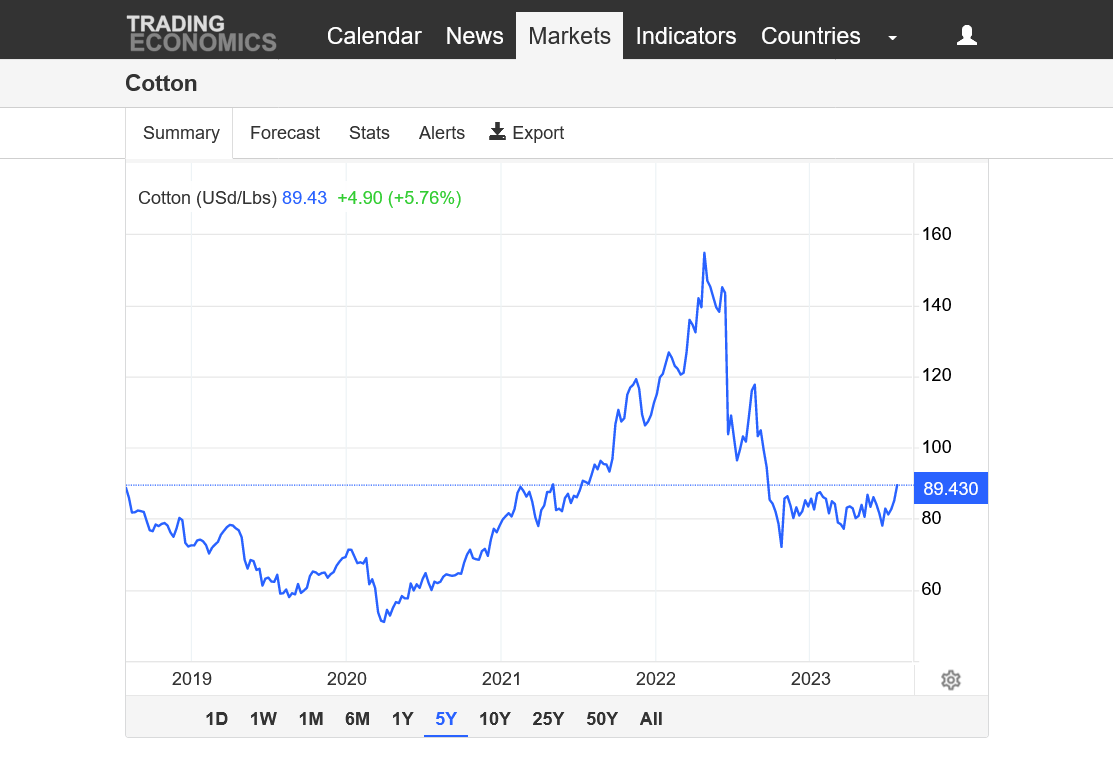Select the 1W time range
Screen dimensions: 1113x760
click(x=263, y=719)
